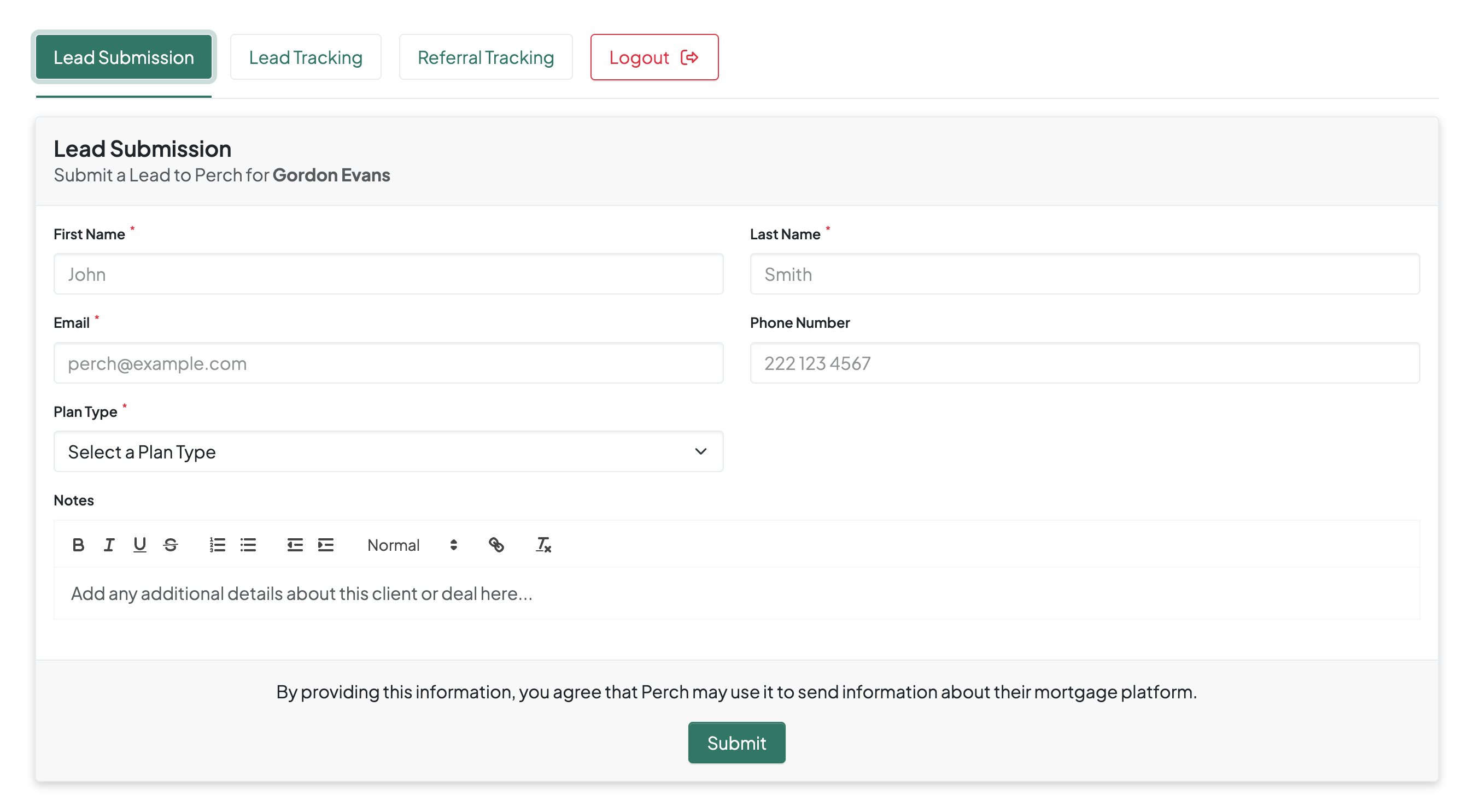Focus the First Name input field
1474x812 pixels.
388,274
